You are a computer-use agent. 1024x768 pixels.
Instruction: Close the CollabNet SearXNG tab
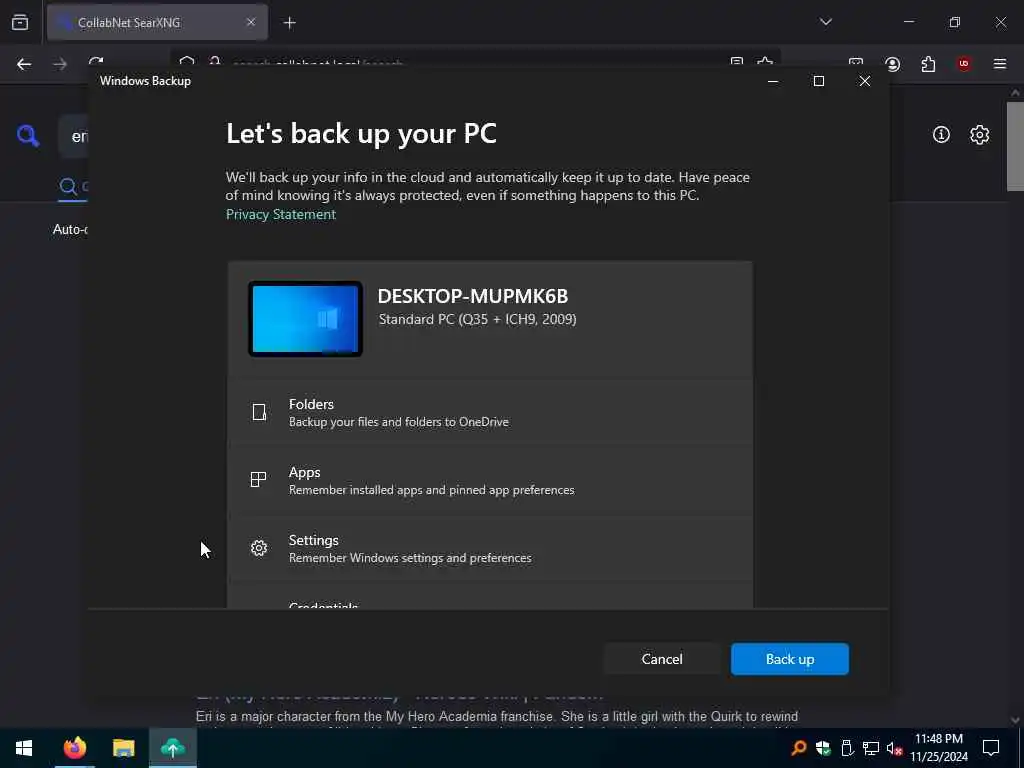pos(251,22)
